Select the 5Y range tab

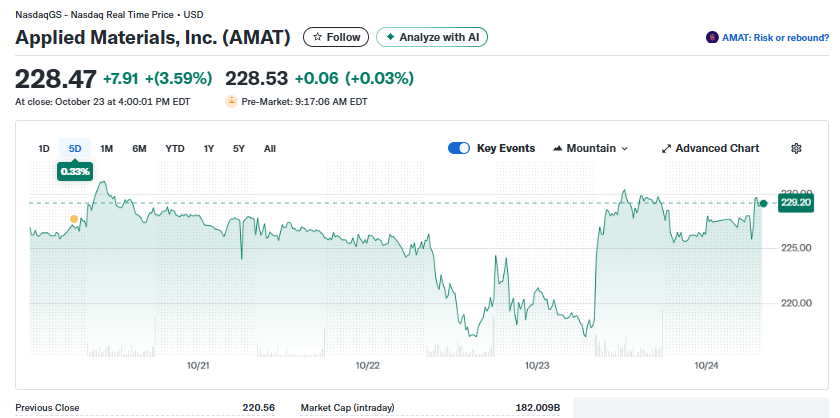[x=238, y=149]
